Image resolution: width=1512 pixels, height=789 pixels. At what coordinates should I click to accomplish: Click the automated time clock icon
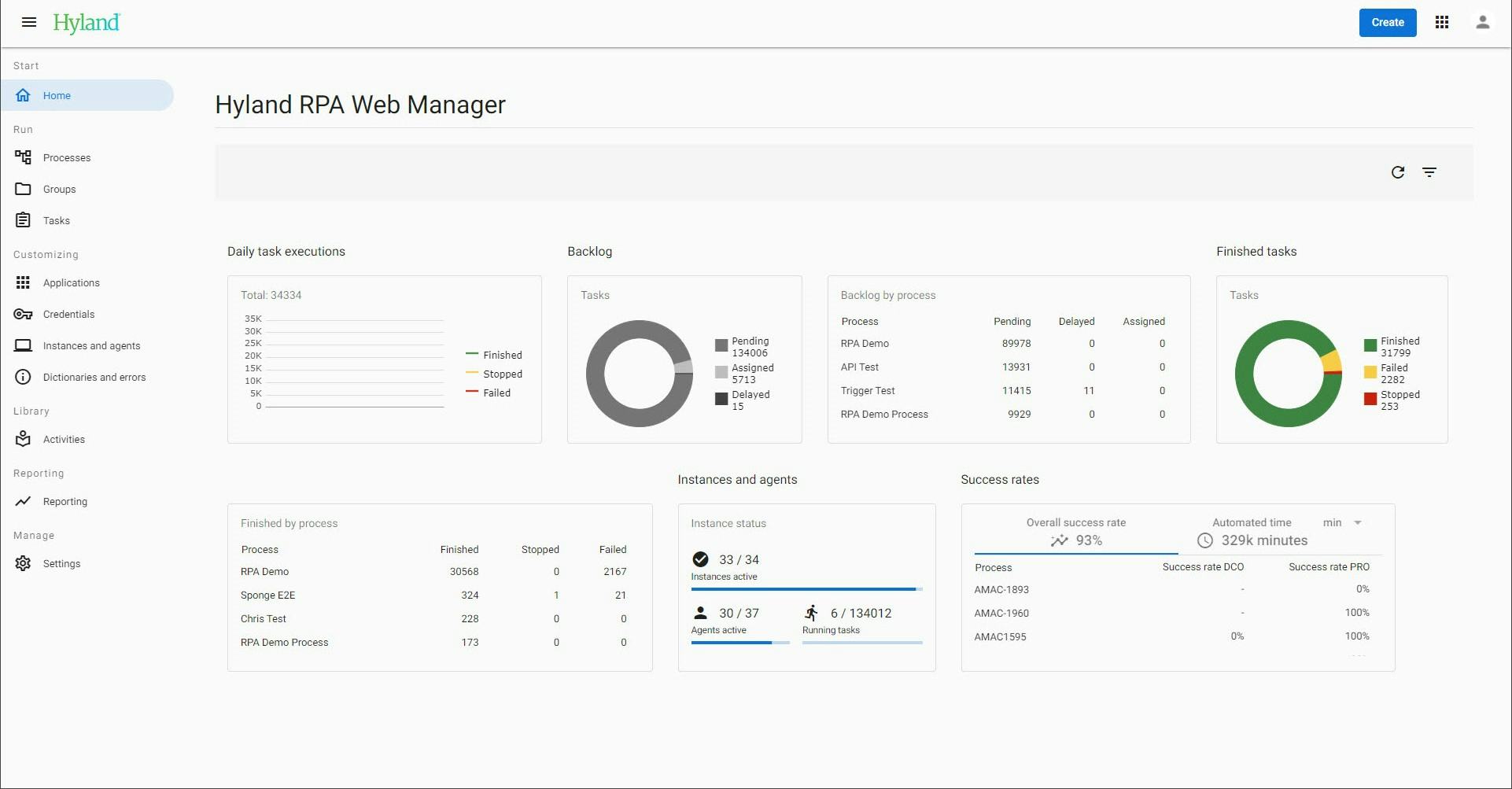[1204, 540]
